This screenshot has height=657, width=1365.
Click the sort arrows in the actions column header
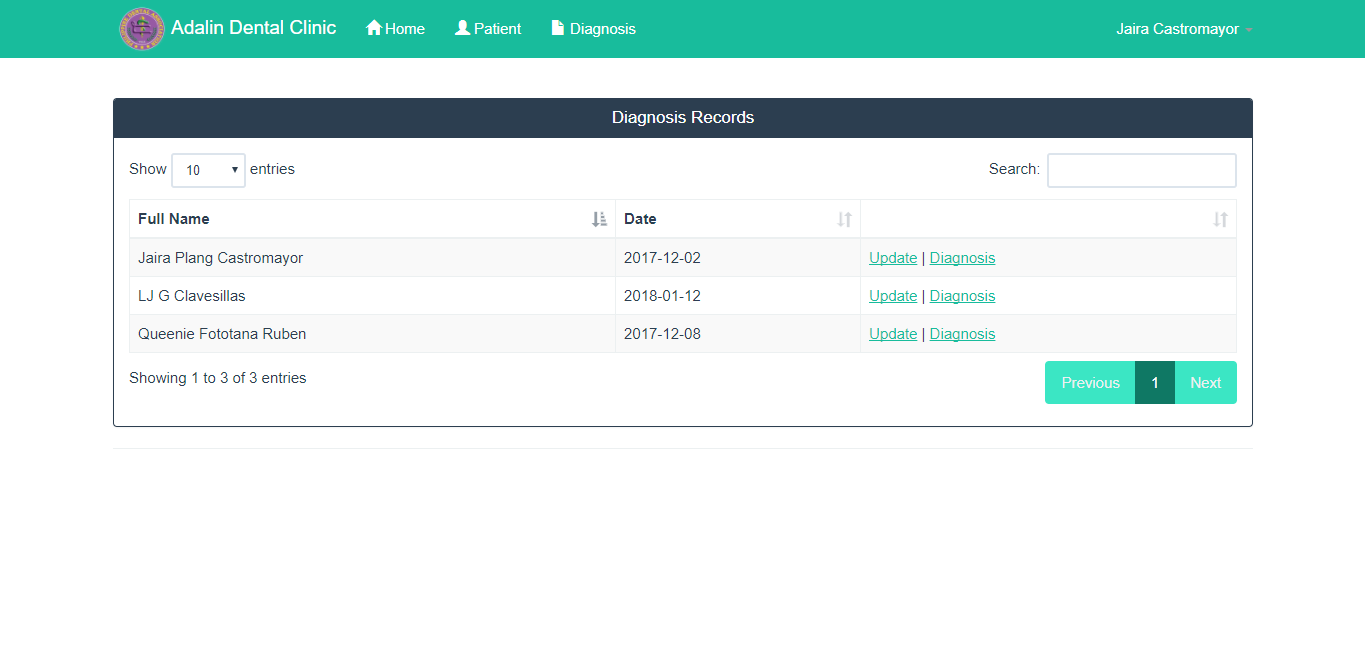(x=1220, y=218)
